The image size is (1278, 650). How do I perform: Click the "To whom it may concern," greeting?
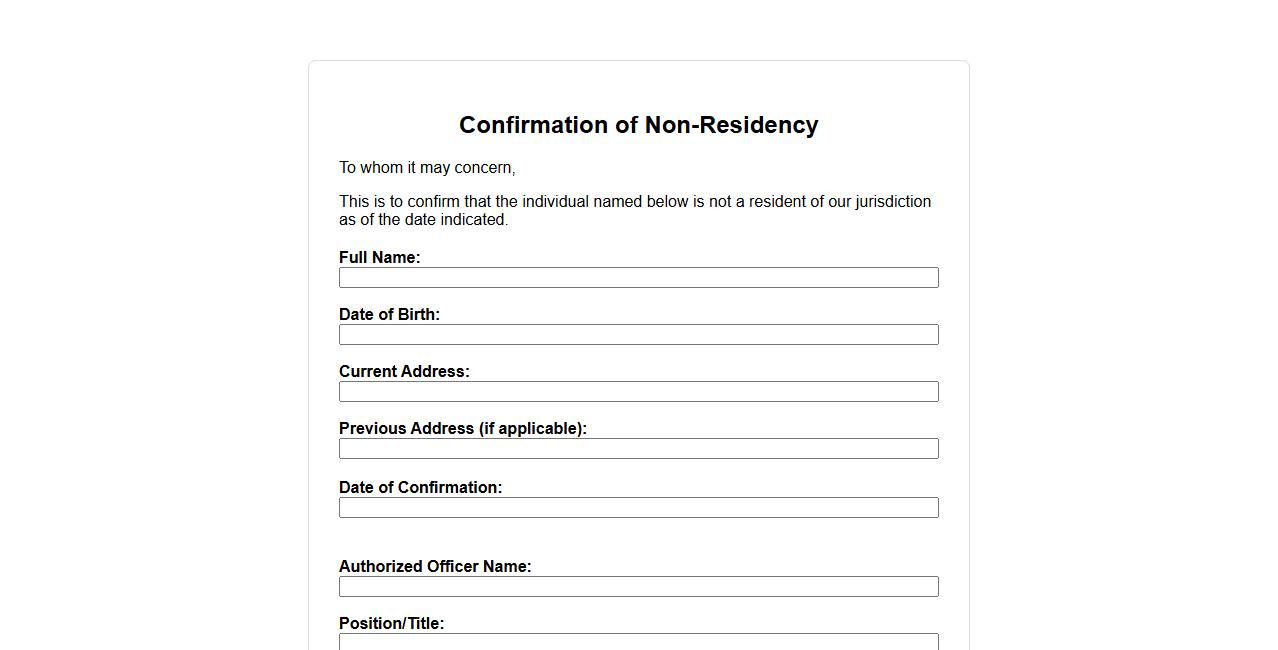[x=427, y=167]
